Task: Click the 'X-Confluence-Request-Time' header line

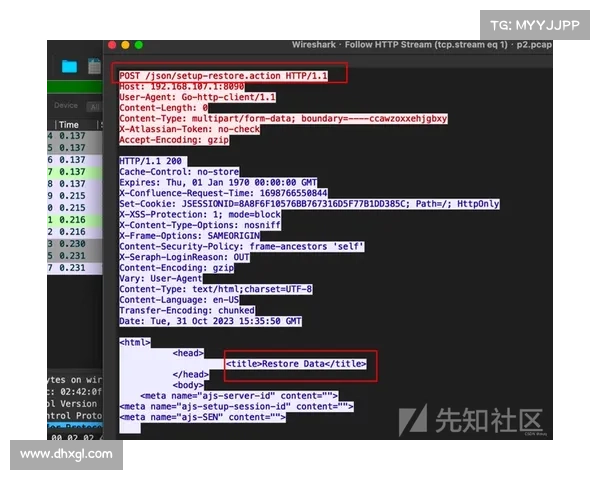Action: (x=223, y=193)
